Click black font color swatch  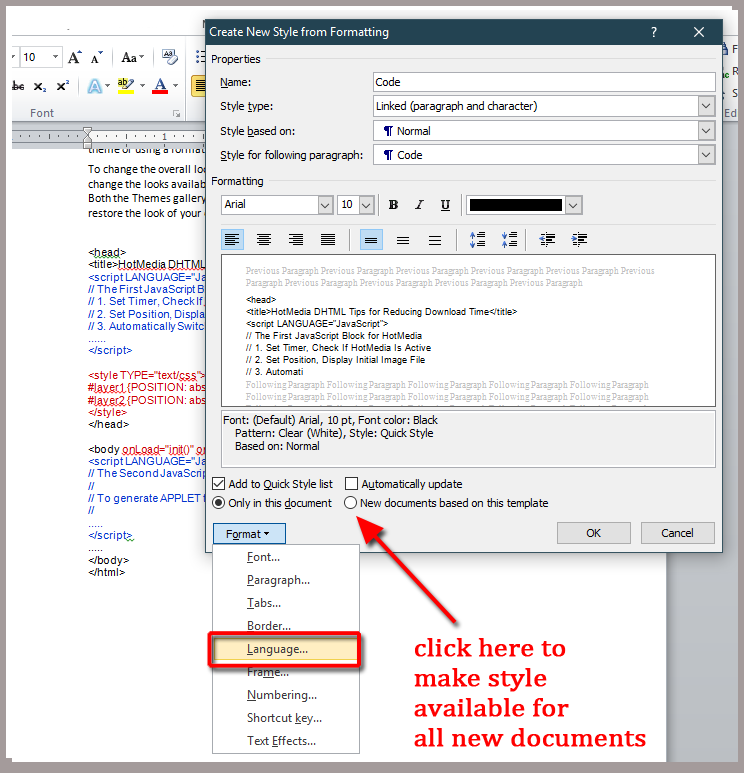pyautogui.click(x=516, y=205)
